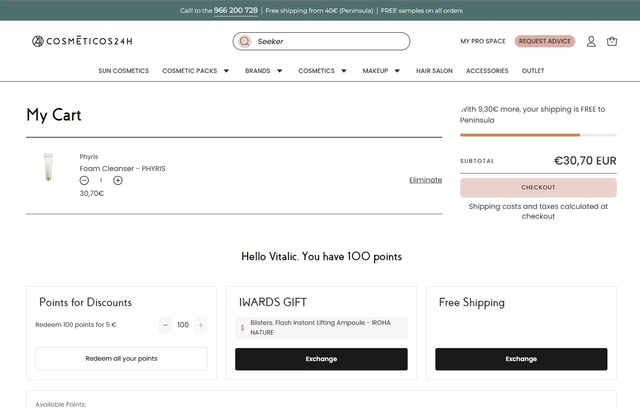Image resolution: width=640 pixels, height=408 pixels.
Task: Click the points value 100 field
Action: [183, 325]
